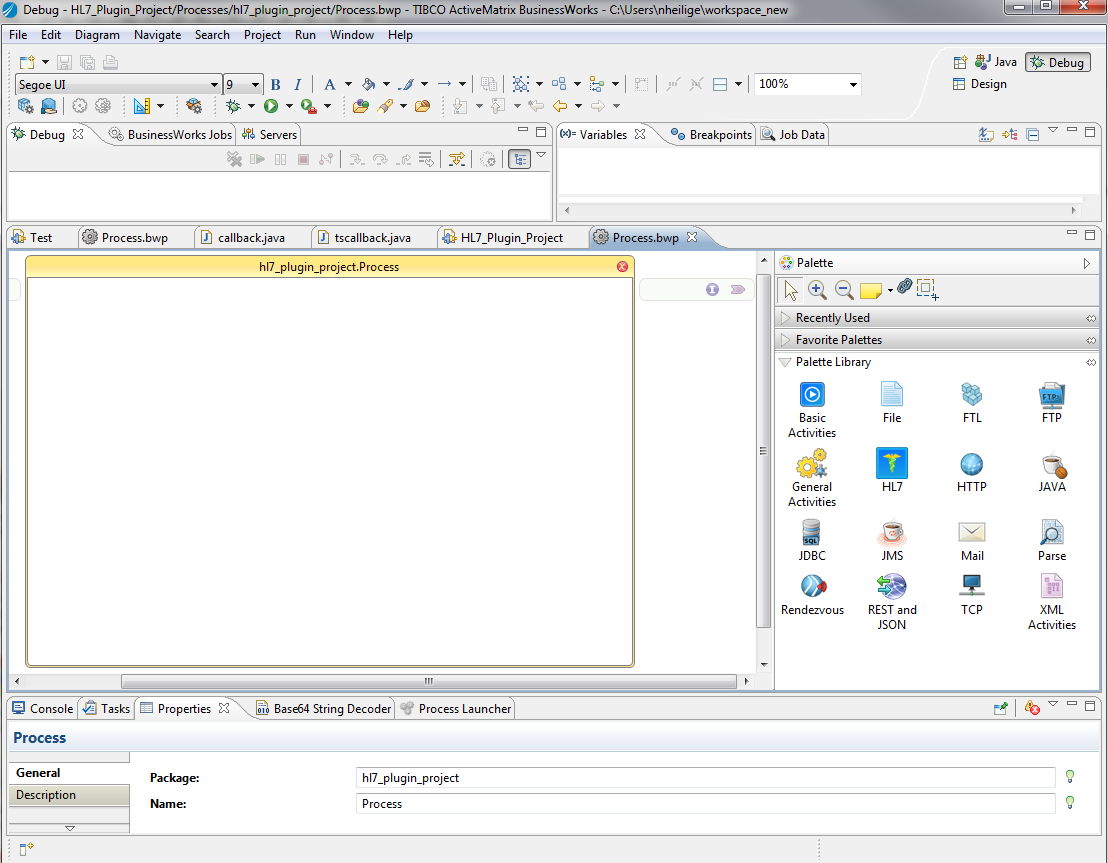Viewport: 1108px width, 863px height.
Task: Open the Navigate menu
Action: pyautogui.click(x=157, y=35)
